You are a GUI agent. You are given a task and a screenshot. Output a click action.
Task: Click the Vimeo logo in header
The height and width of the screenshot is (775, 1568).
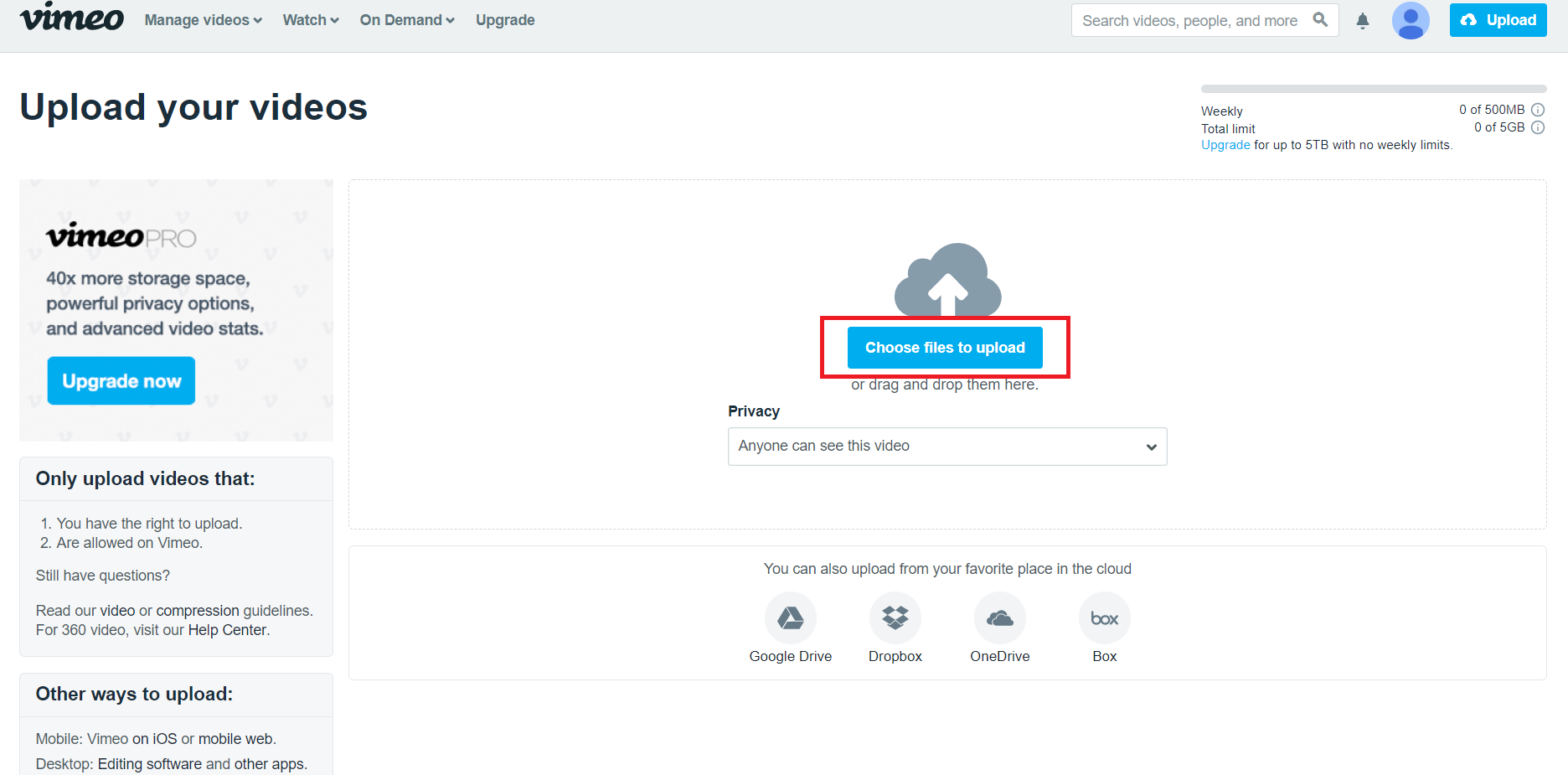72,17
